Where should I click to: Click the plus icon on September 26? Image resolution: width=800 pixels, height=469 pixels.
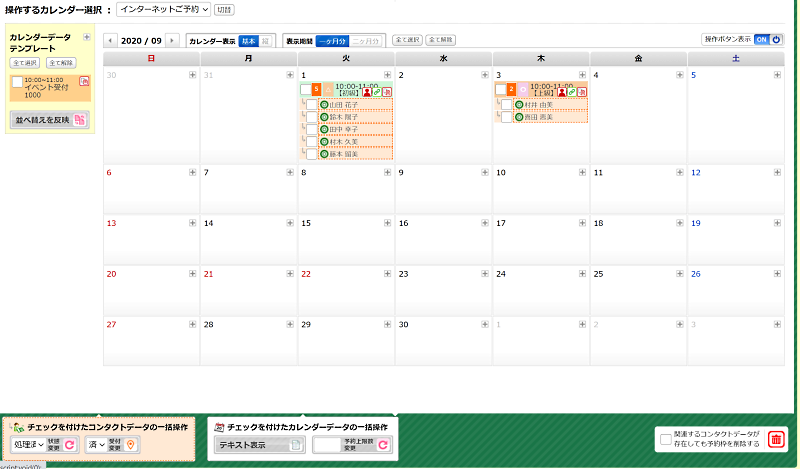pos(778,274)
